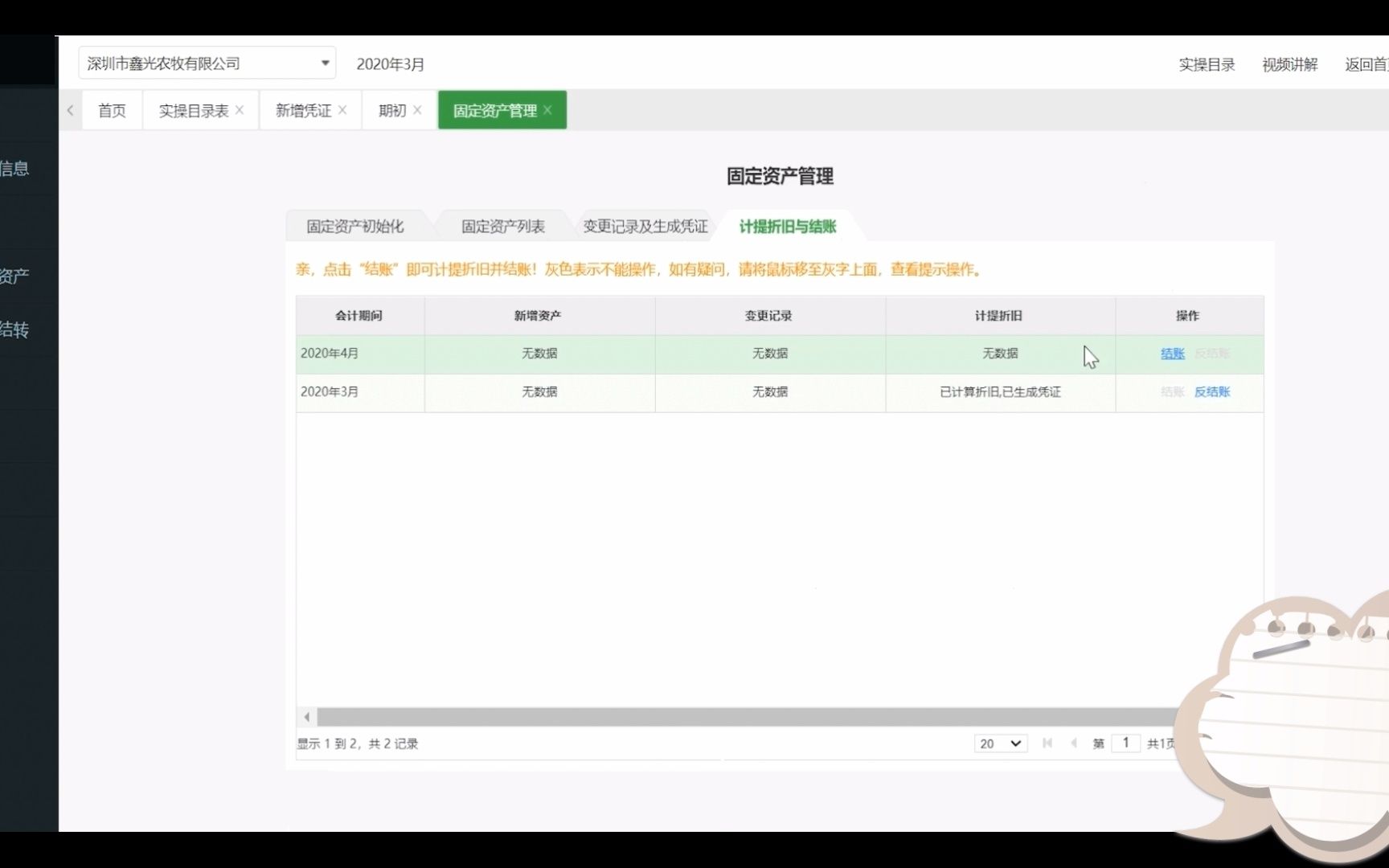The image size is (1389, 868).
Task: Open the 固定资产初始化 tab
Action: pos(354,226)
